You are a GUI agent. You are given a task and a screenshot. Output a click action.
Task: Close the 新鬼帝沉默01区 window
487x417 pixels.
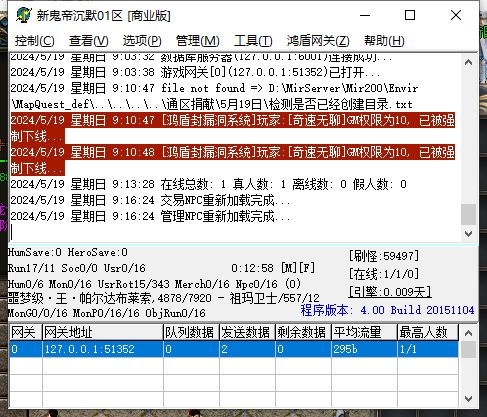pyautogui.click(x=456, y=15)
